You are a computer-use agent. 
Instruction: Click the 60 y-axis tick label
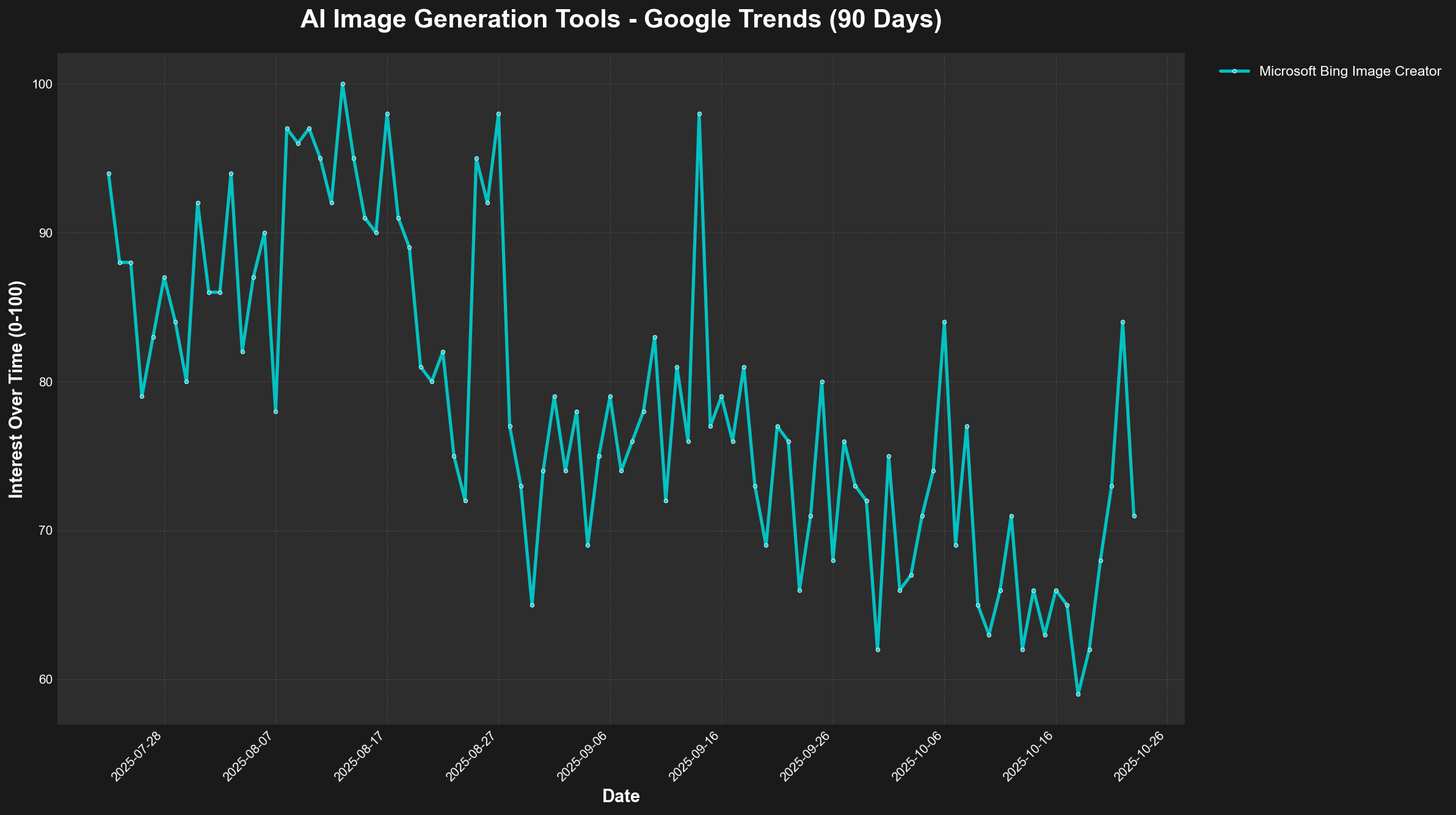coord(45,680)
